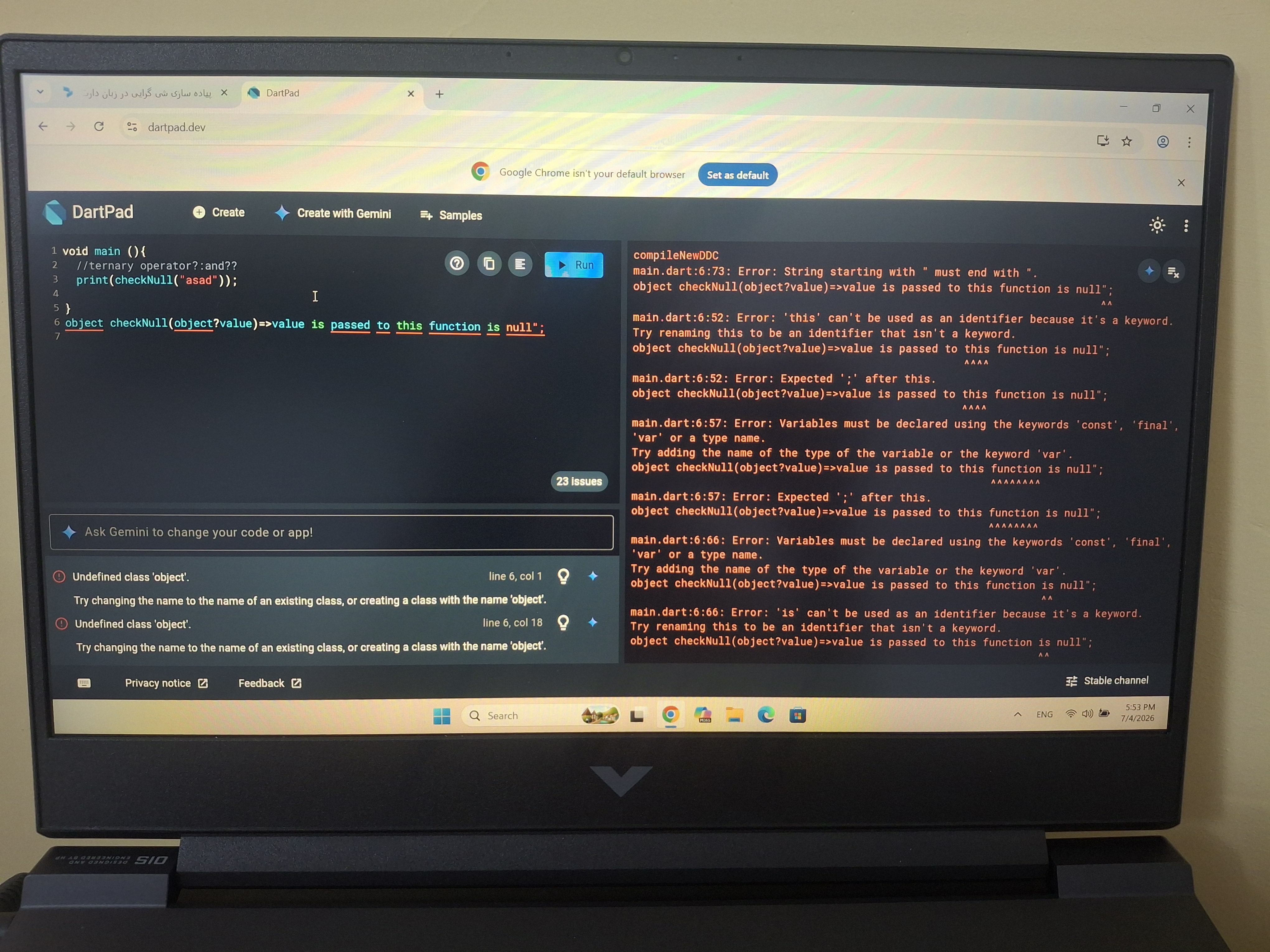The height and width of the screenshot is (952, 1270).
Task: Open the Create menu
Action: (x=219, y=212)
